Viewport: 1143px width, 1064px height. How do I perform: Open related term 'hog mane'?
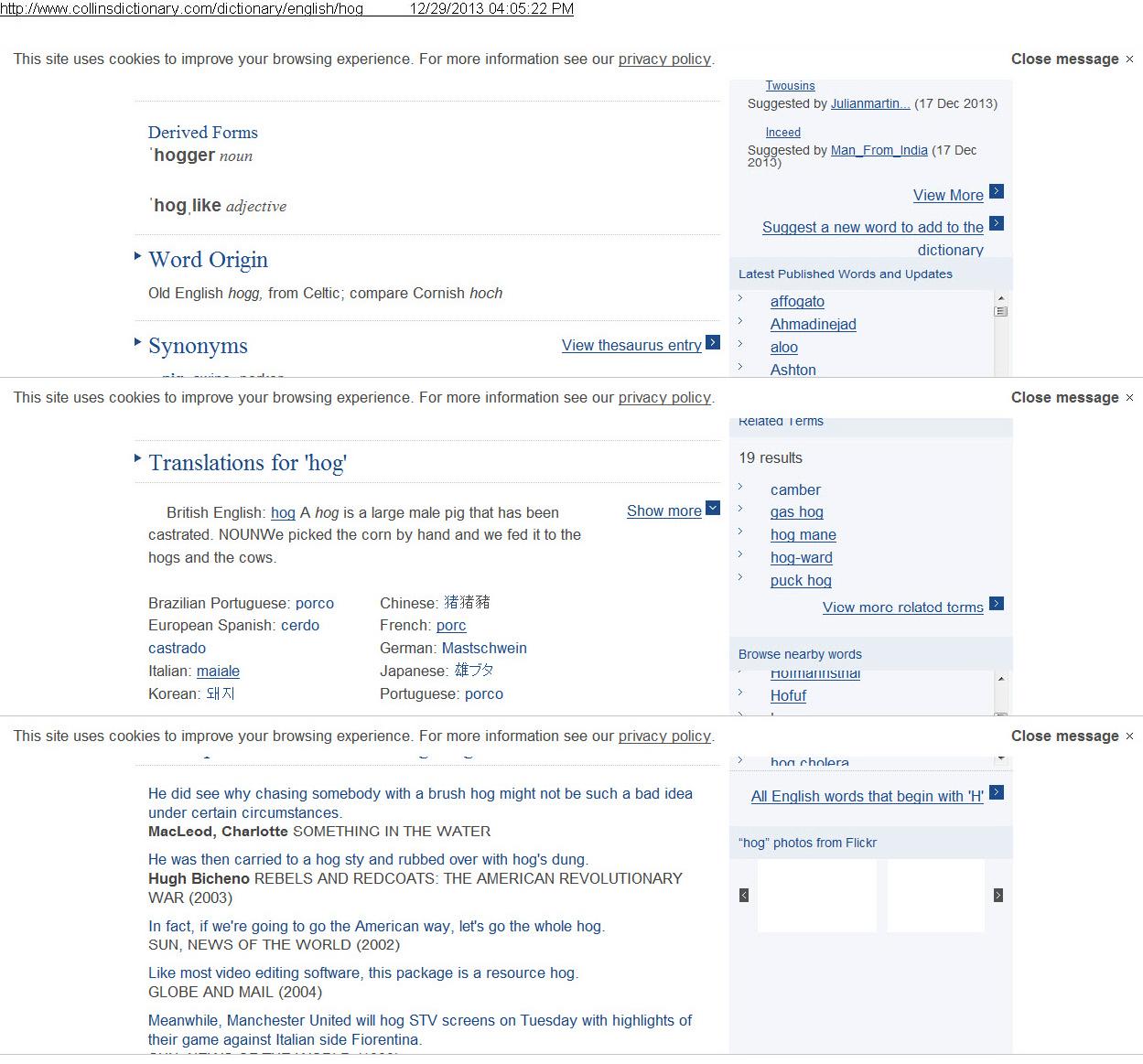(x=803, y=535)
